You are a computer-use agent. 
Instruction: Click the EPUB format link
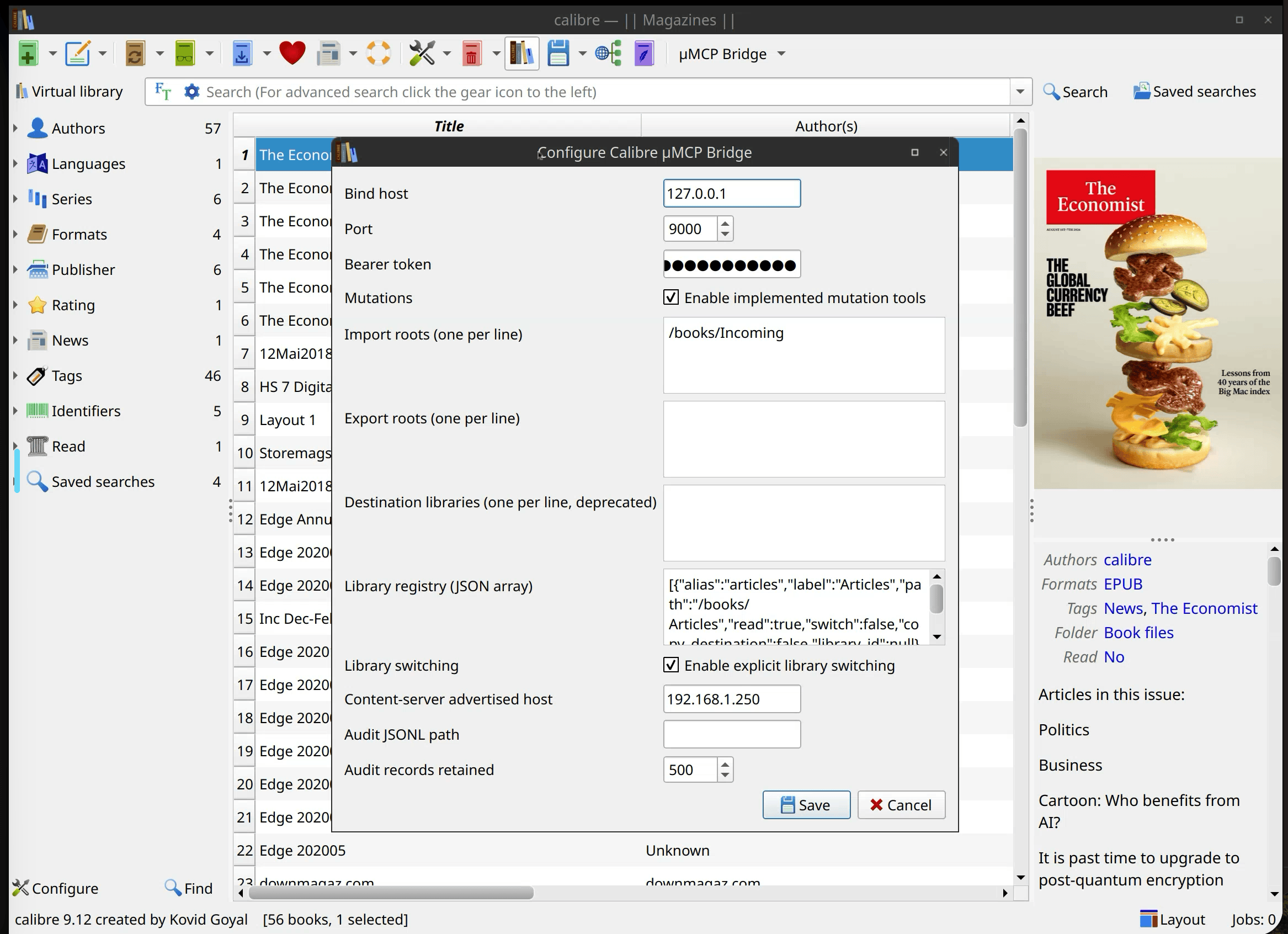click(x=1123, y=584)
